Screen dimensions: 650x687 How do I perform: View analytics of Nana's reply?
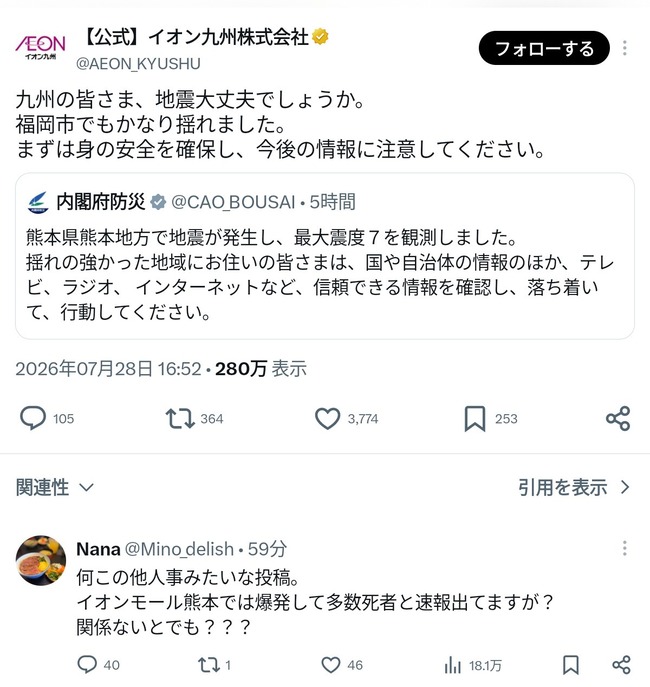pyautogui.click(x=452, y=665)
